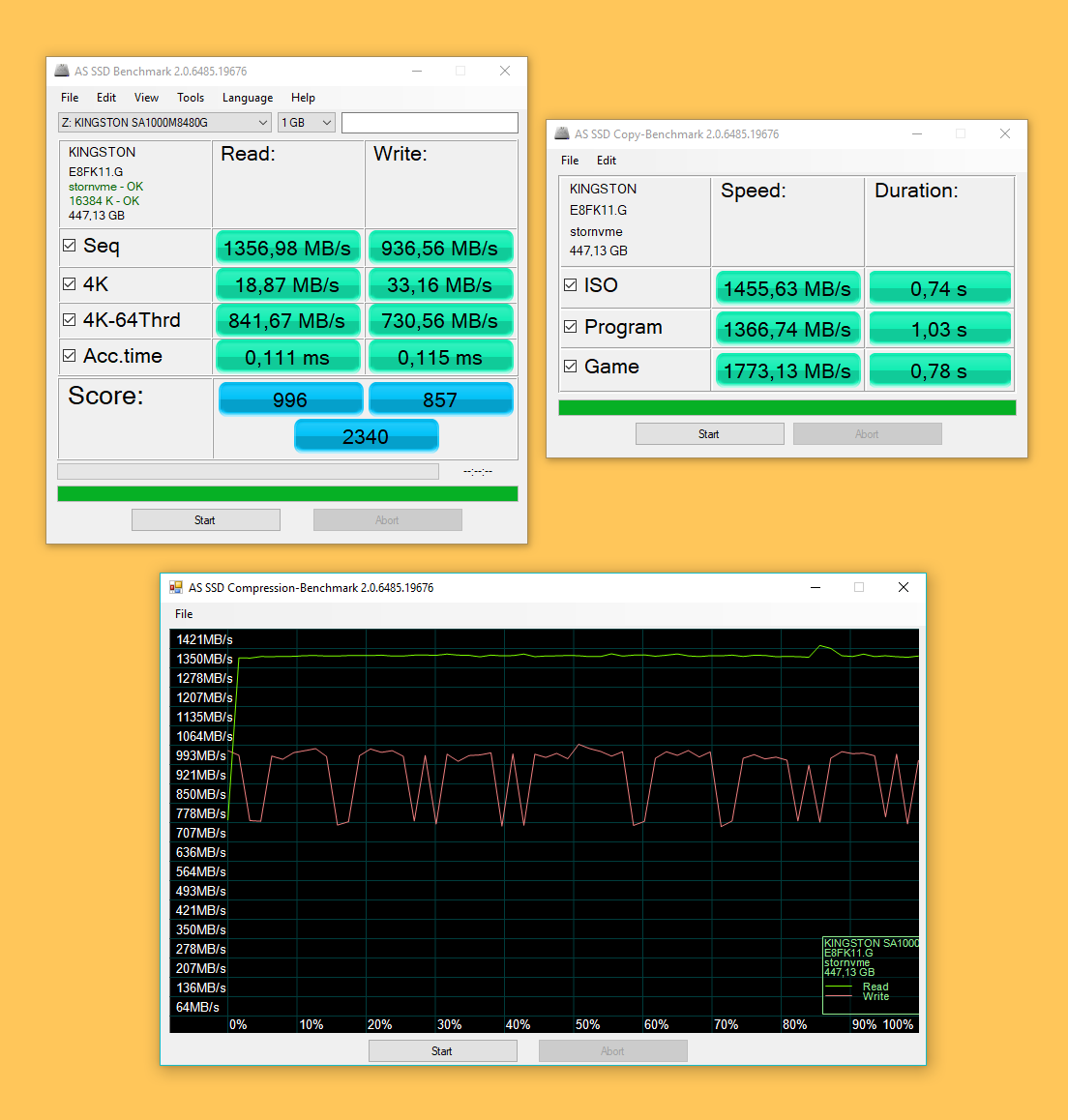This screenshot has width=1068, height=1120.
Task: Click the 'stornvme - OK' driver status text
Action: [105, 187]
